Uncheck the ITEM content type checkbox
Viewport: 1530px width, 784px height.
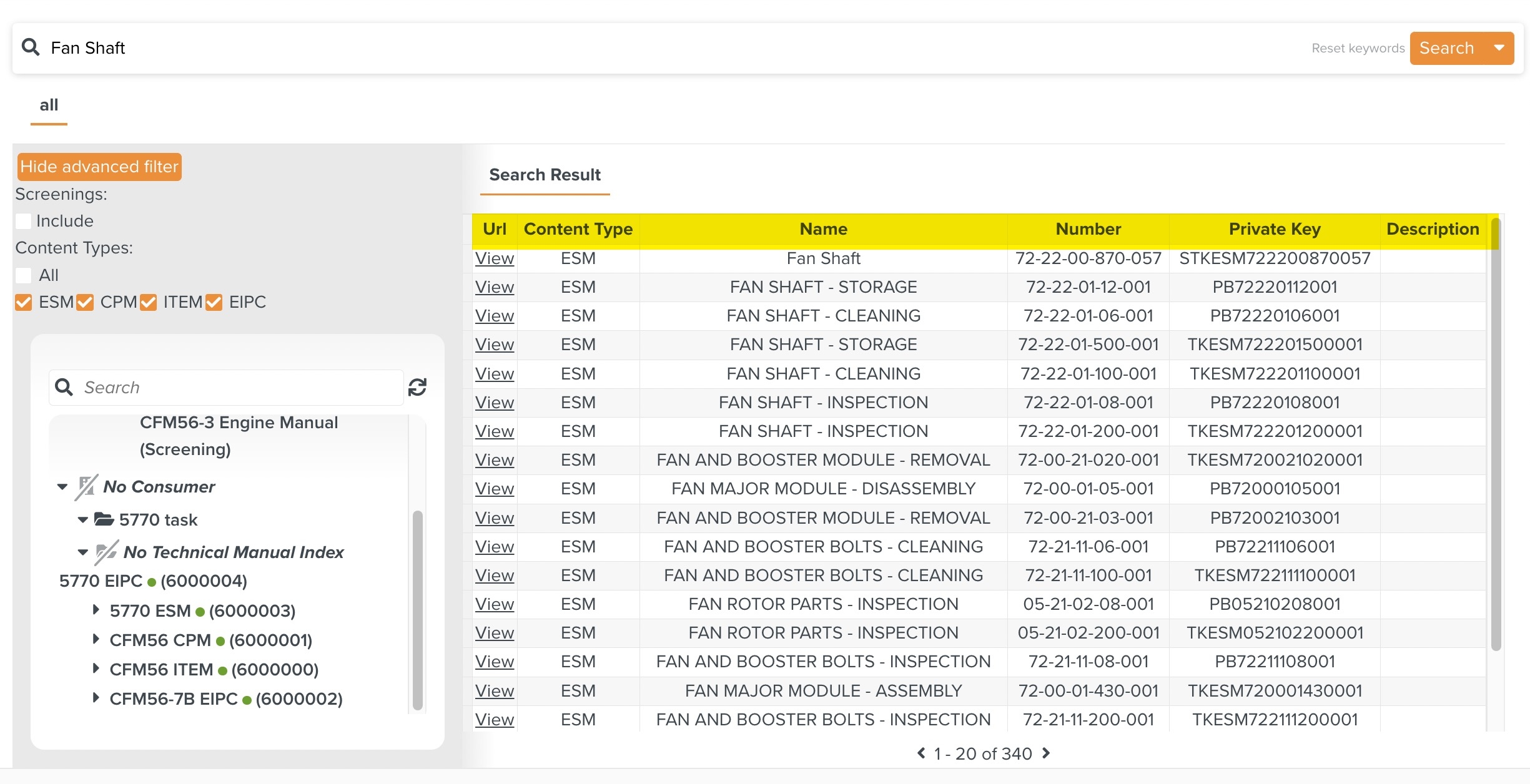(x=148, y=303)
